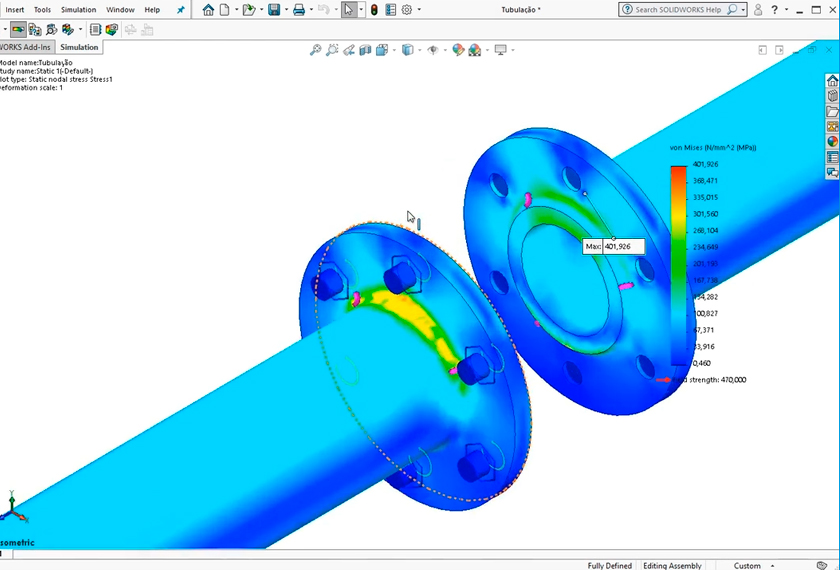
Task: Switch to the Simulation tab
Action: pyautogui.click(x=79, y=47)
